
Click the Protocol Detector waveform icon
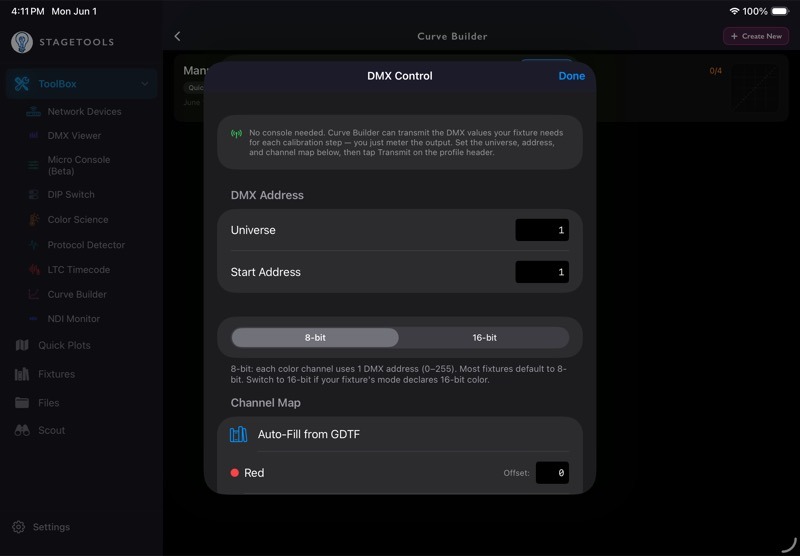point(34,245)
